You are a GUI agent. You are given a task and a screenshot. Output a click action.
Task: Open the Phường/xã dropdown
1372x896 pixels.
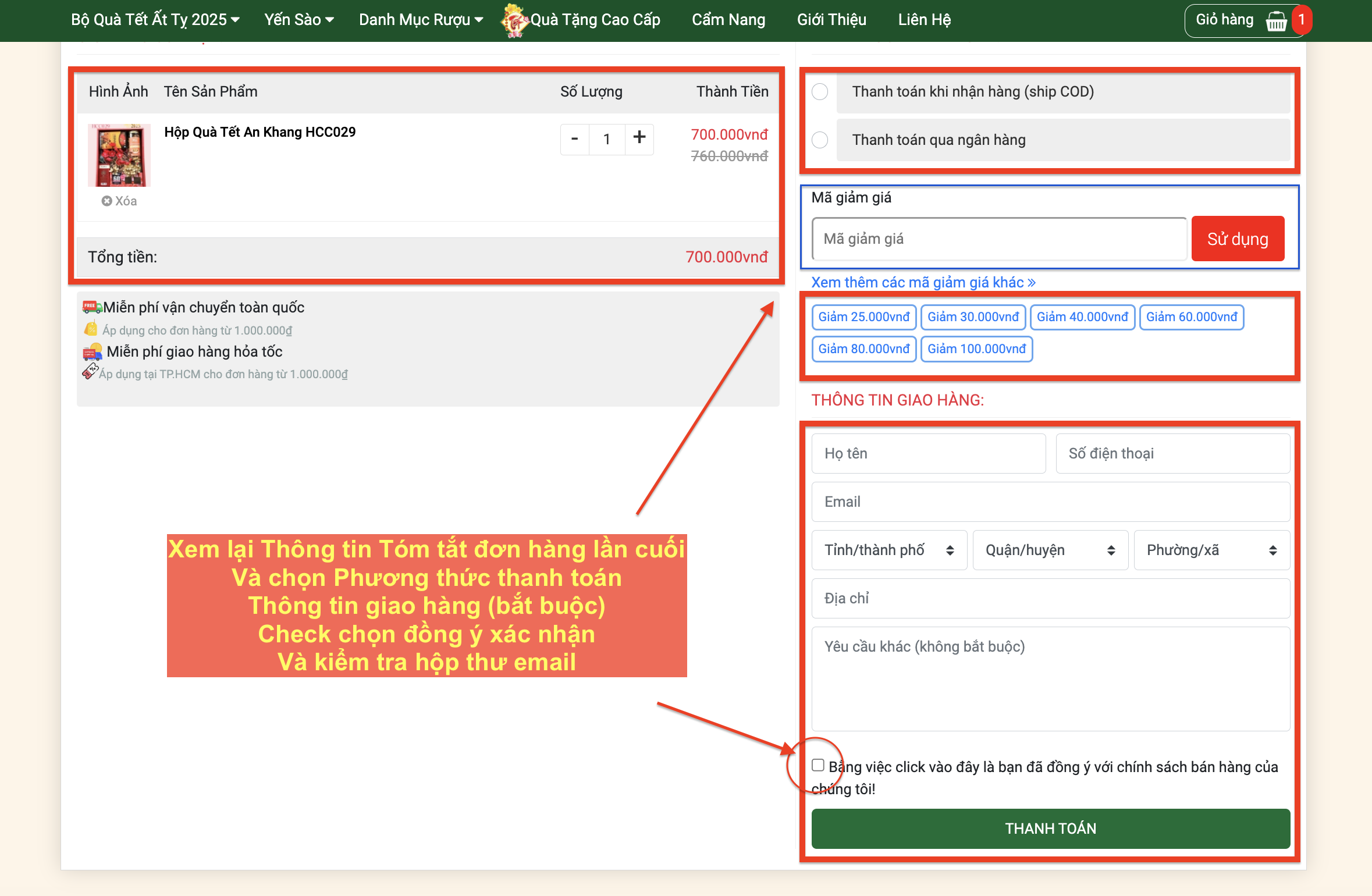(x=1212, y=550)
